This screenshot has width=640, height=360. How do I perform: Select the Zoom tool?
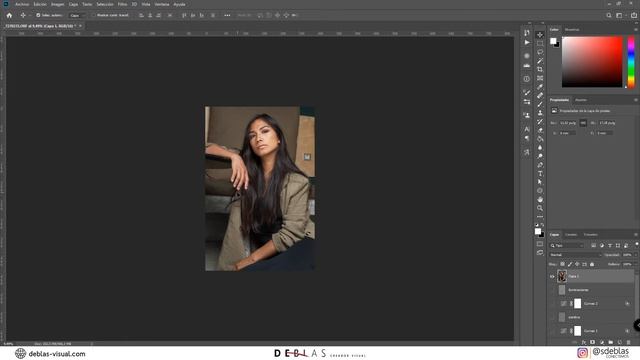[540, 208]
